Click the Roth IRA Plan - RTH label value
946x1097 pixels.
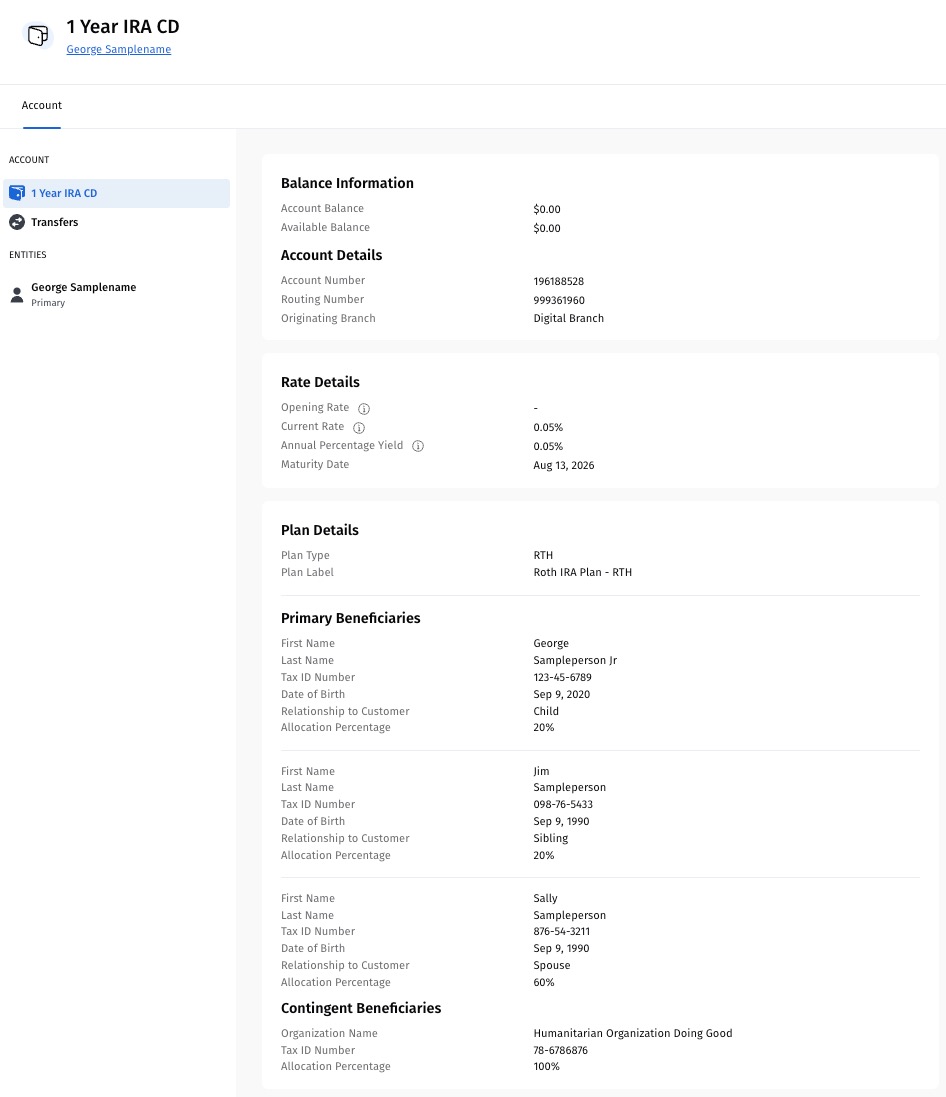582,573
